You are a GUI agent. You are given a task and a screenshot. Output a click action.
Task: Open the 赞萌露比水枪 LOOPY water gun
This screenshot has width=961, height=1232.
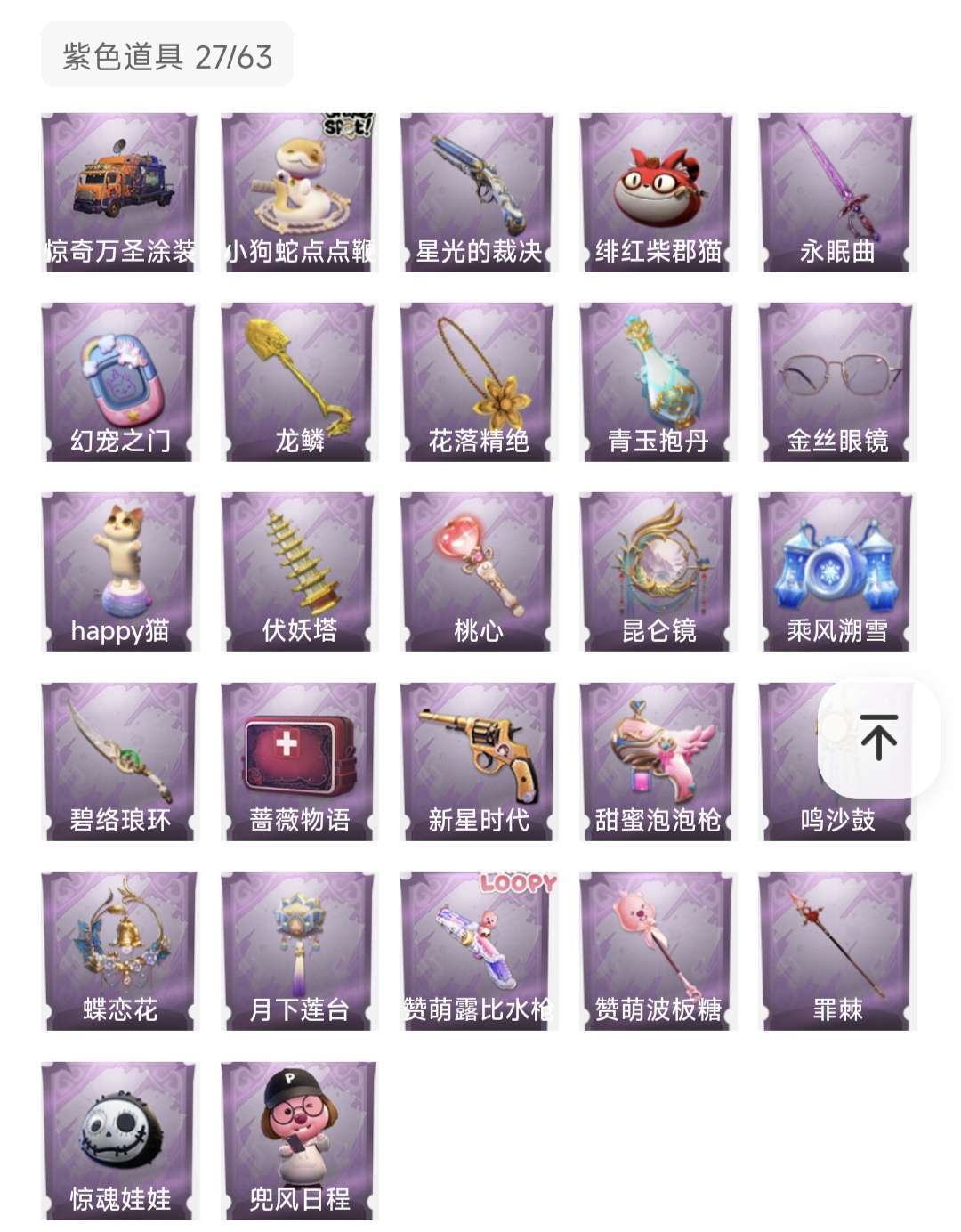479,951
